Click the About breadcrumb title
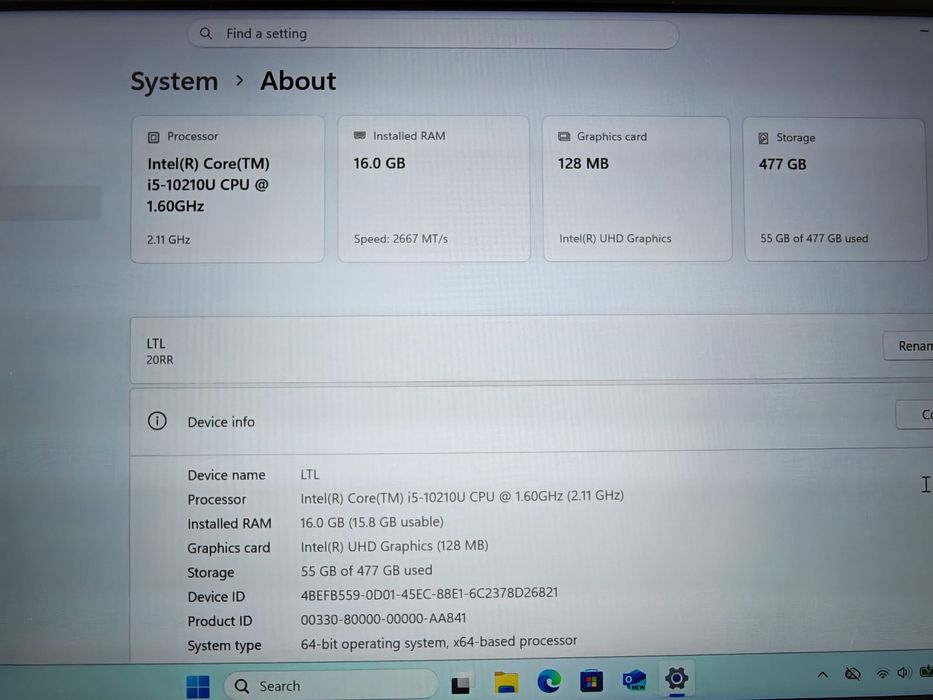The height and width of the screenshot is (700, 933). tap(298, 81)
